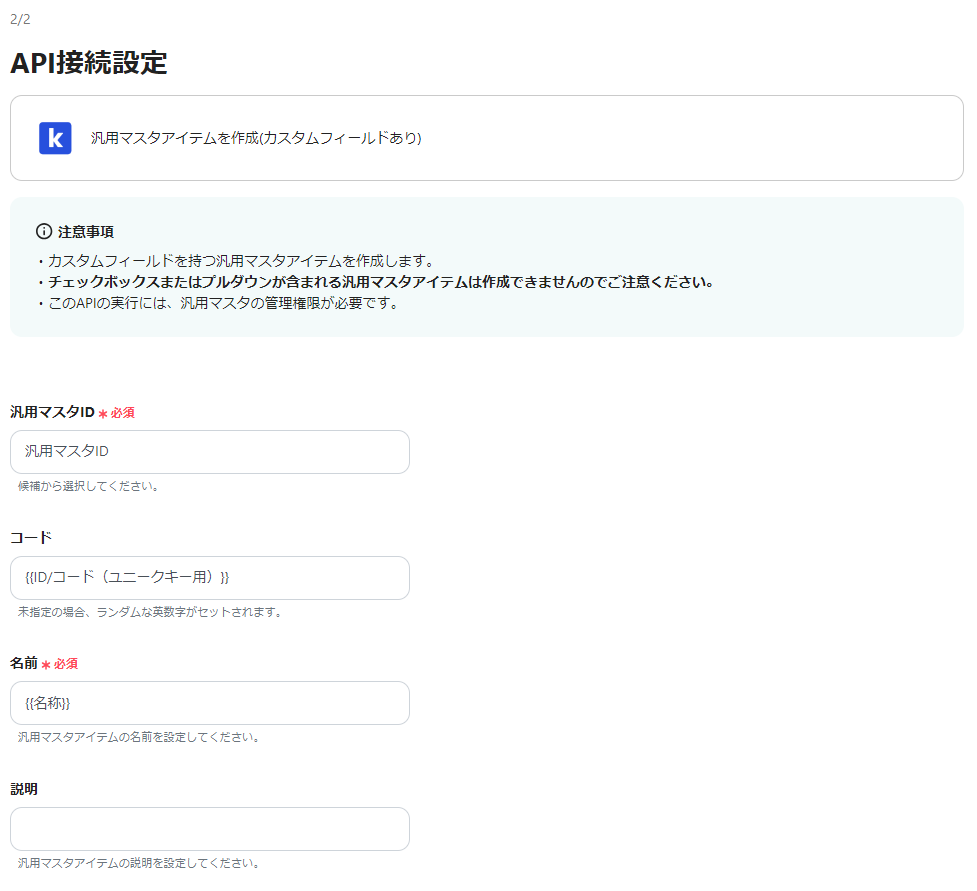Screen dimensions: 977x891
Task: Click the 2/2 step indicator
Action: pyautogui.click(x=21, y=16)
